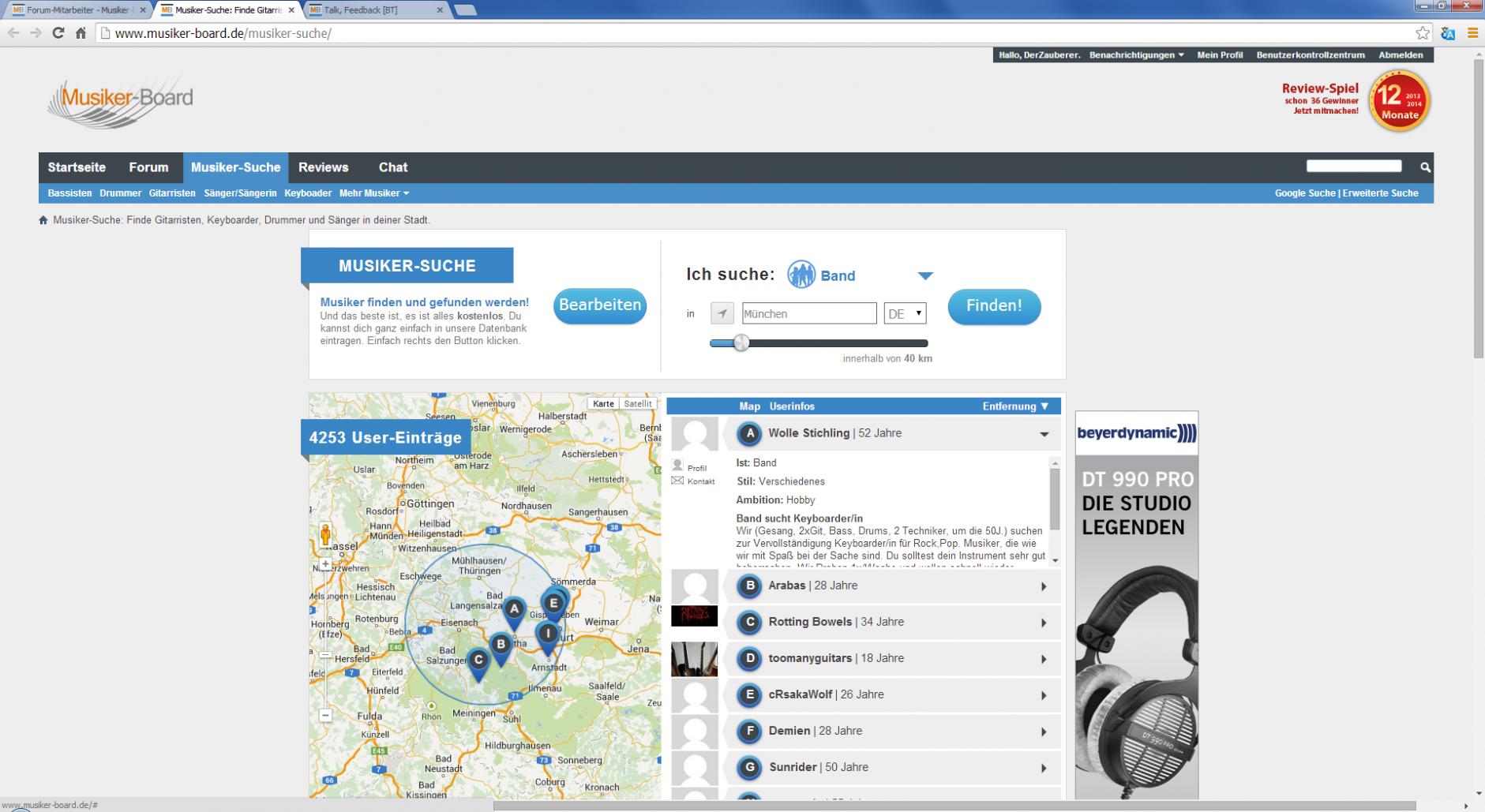Viewport: 1485px width, 812px height.
Task: Click the München location input field
Action: point(809,313)
